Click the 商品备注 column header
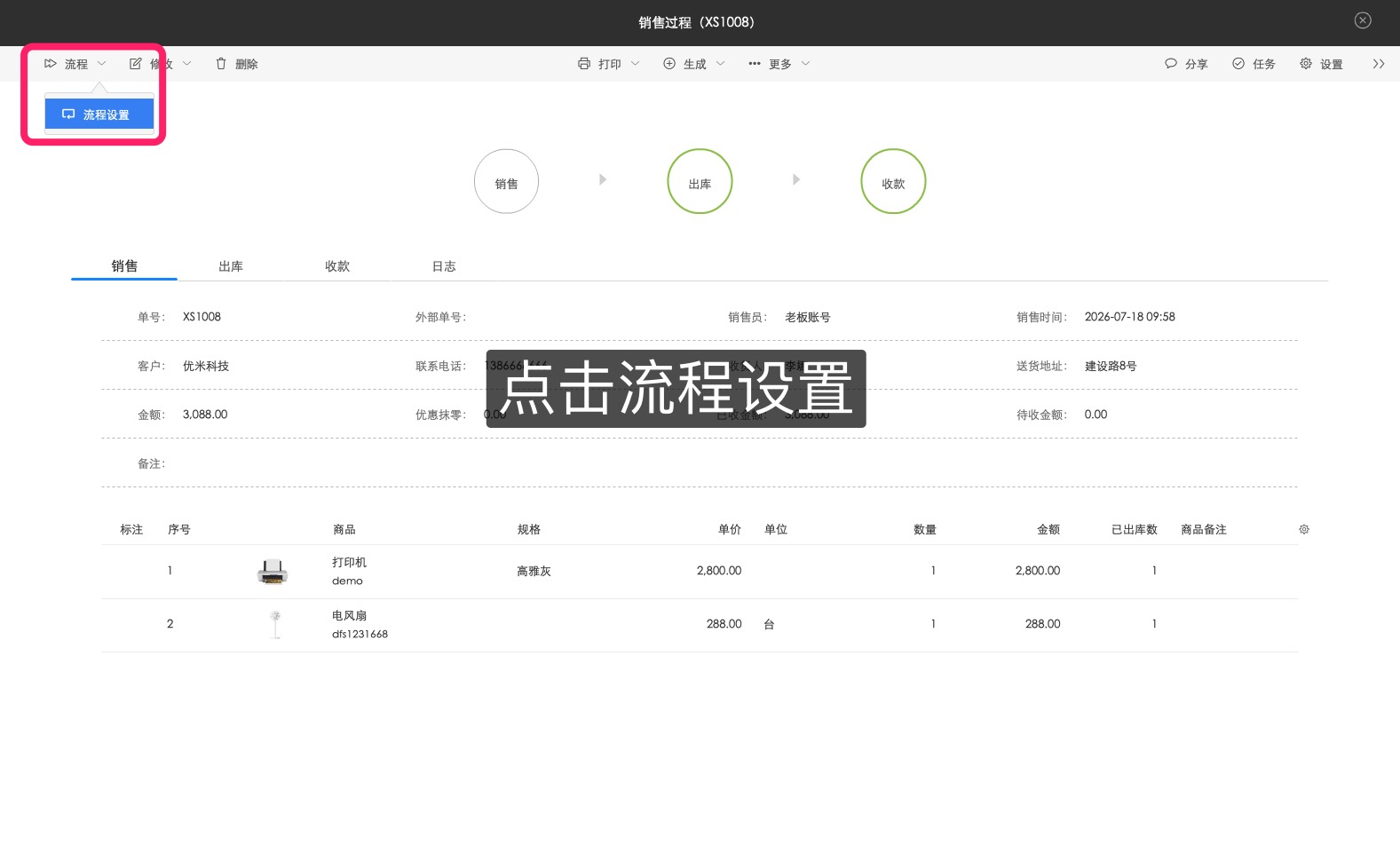The height and width of the screenshot is (846, 1400). pos(1204,529)
